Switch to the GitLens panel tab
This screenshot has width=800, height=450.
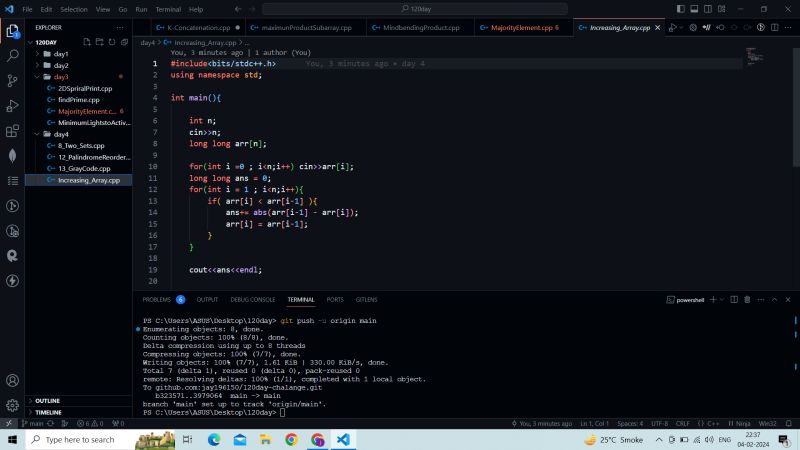click(x=366, y=300)
